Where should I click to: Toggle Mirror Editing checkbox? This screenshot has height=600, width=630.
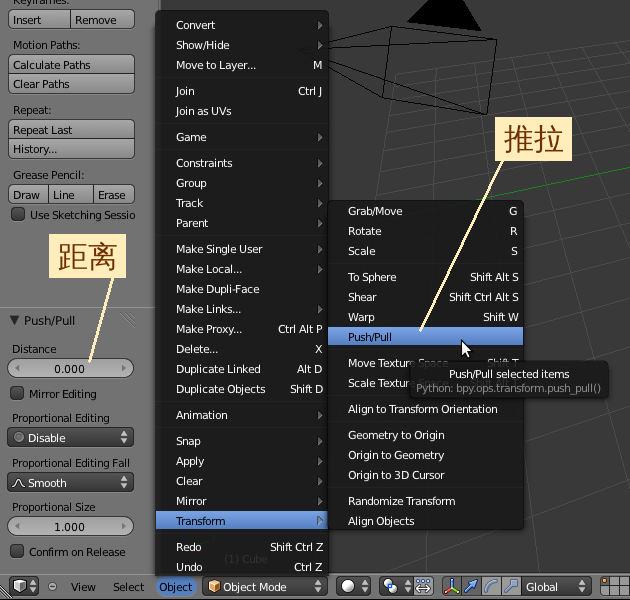click(x=17, y=393)
